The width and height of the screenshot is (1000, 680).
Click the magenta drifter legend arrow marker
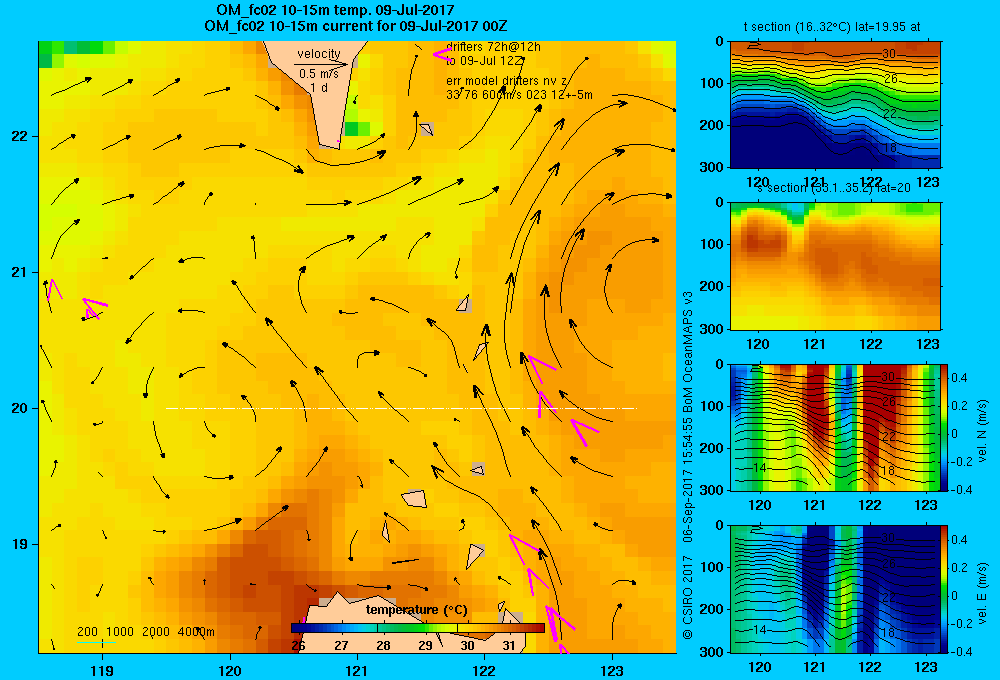click(442, 54)
